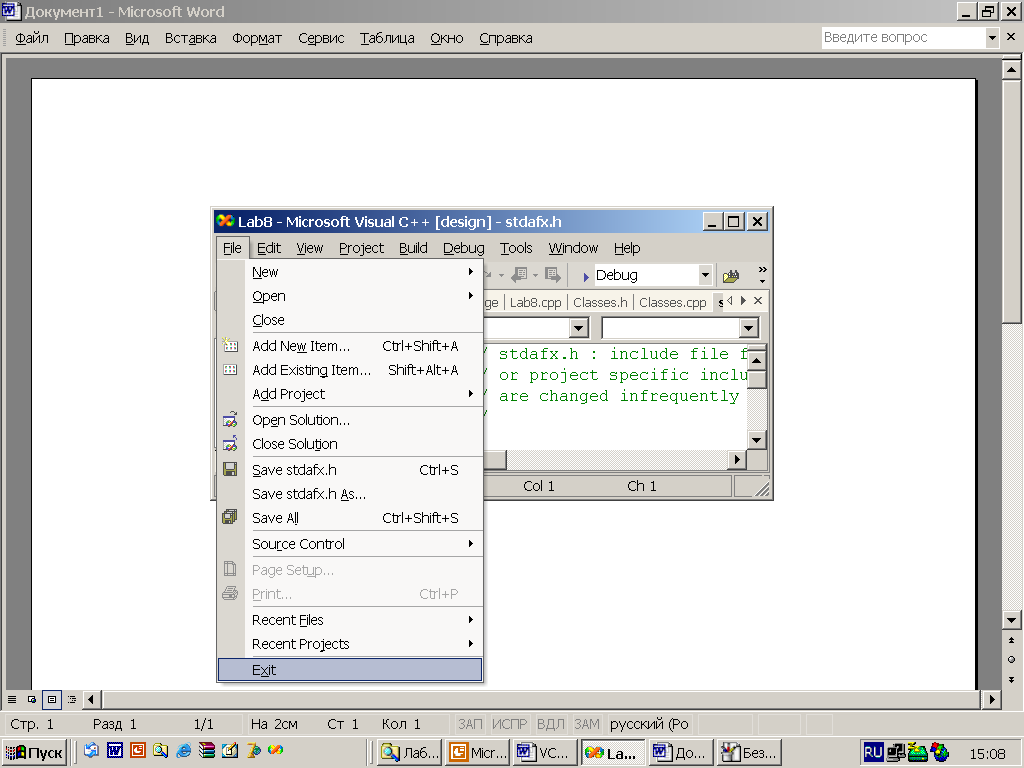Click the blue Start arrow beside Debug

point(586,277)
